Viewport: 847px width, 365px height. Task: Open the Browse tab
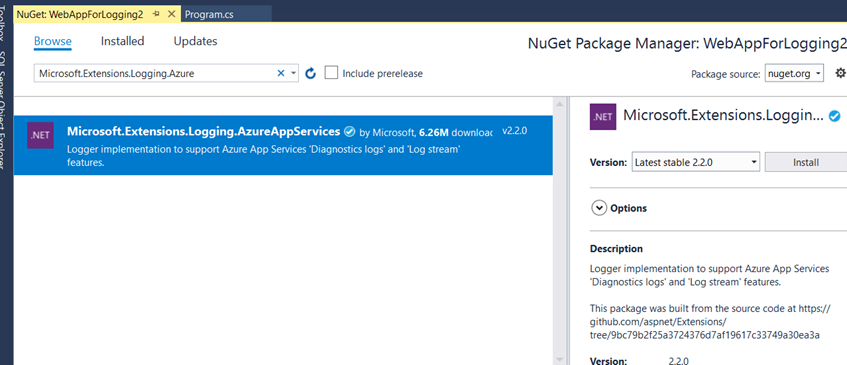point(52,41)
